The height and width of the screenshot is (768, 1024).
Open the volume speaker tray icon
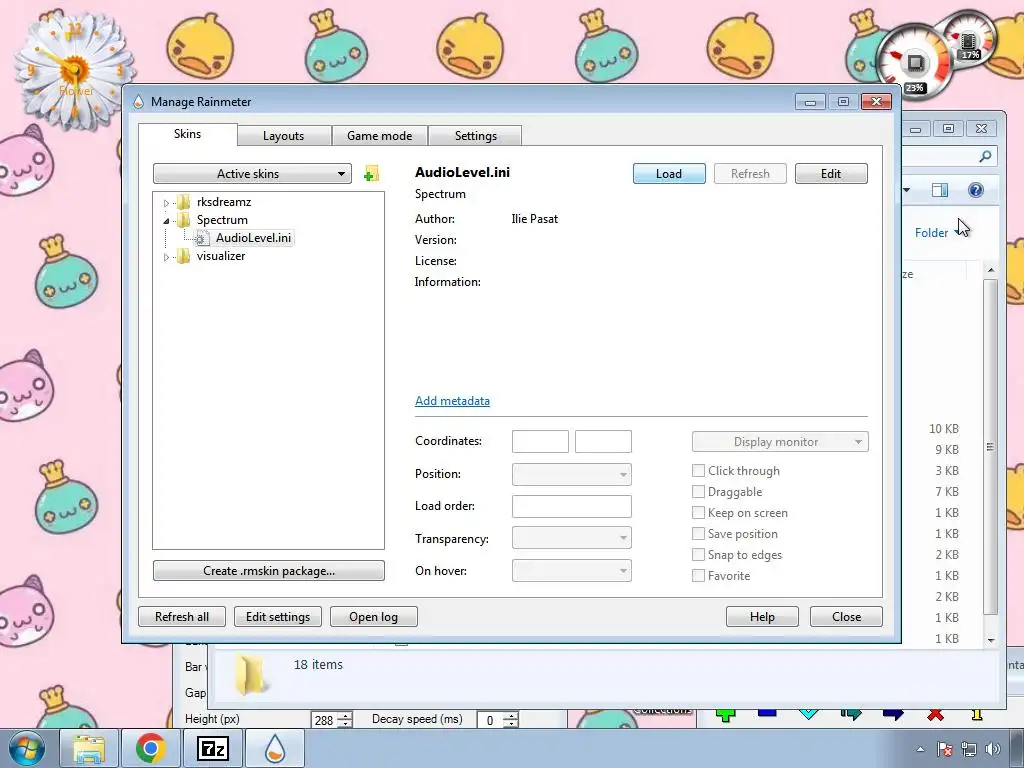pyautogui.click(x=993, y=749)
